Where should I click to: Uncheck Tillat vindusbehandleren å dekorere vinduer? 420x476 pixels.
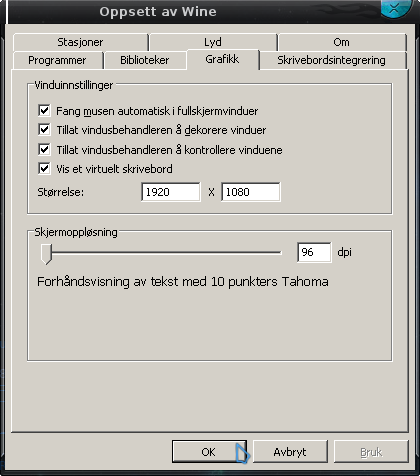coord(44,129)
